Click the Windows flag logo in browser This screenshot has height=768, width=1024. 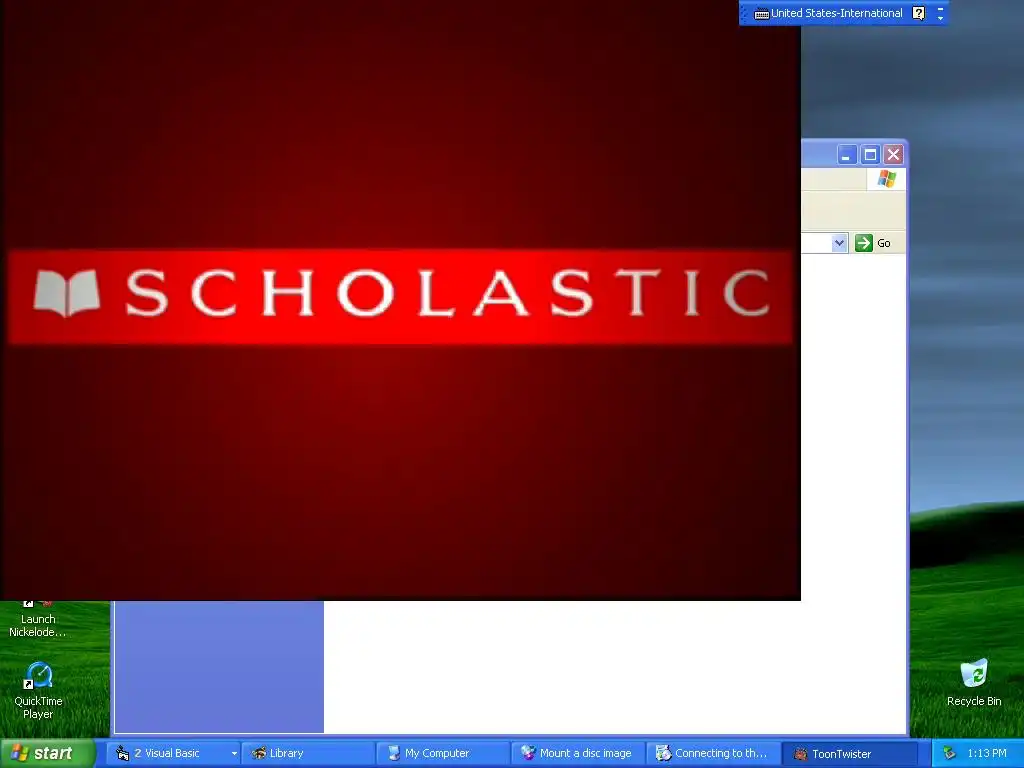click(887, 178)
